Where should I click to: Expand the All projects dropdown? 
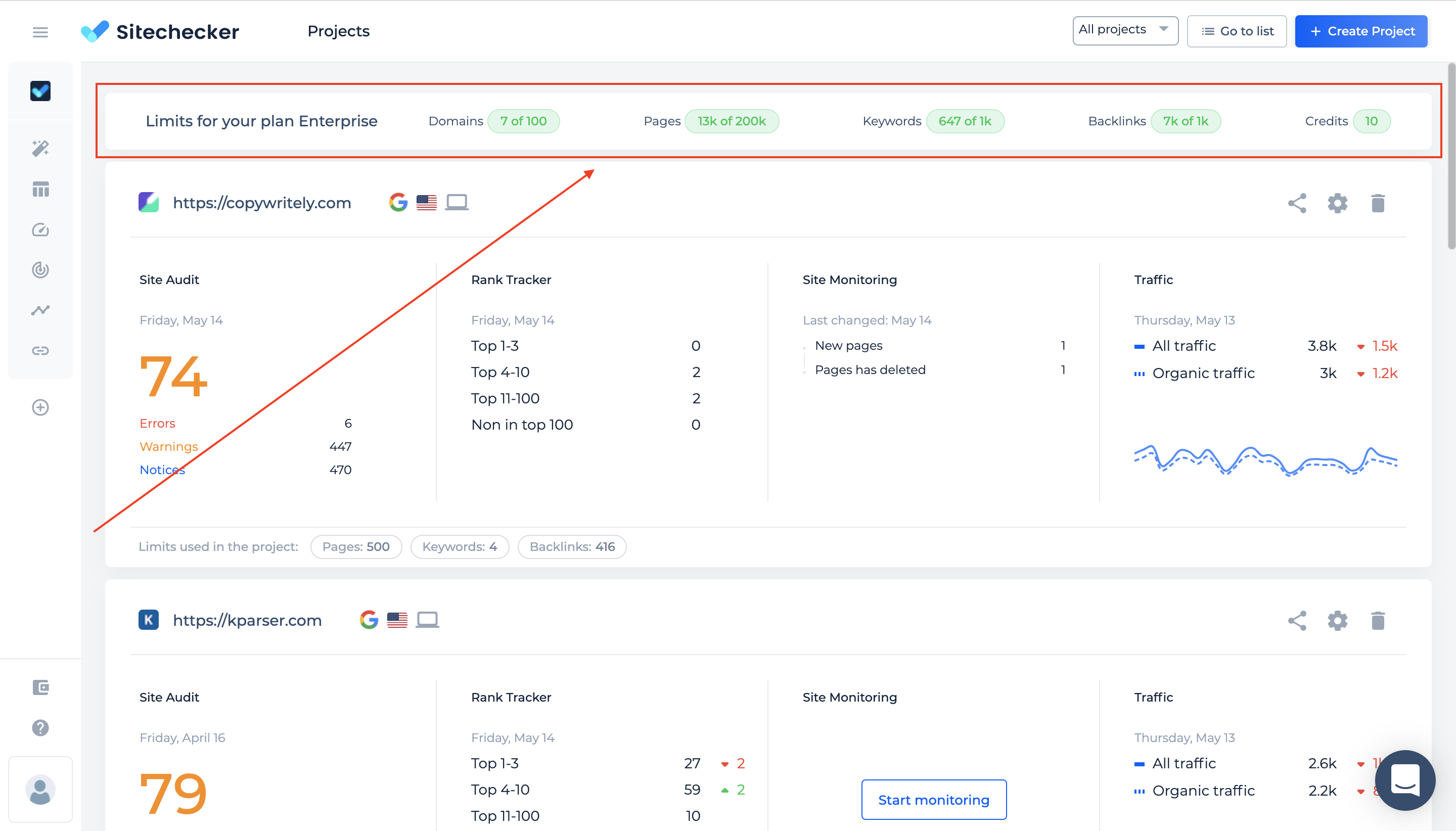coord(1125,30)
